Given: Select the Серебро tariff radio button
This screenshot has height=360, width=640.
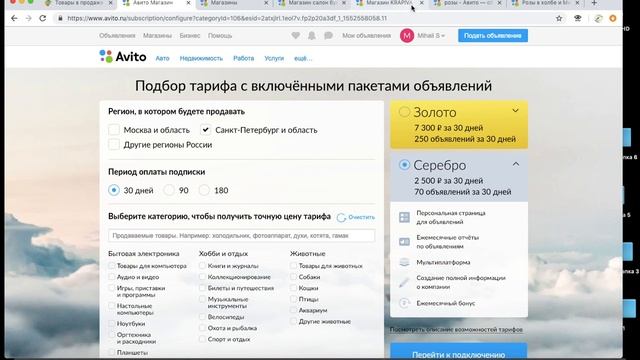Looking at the screenshot, I should click(404, 164).
